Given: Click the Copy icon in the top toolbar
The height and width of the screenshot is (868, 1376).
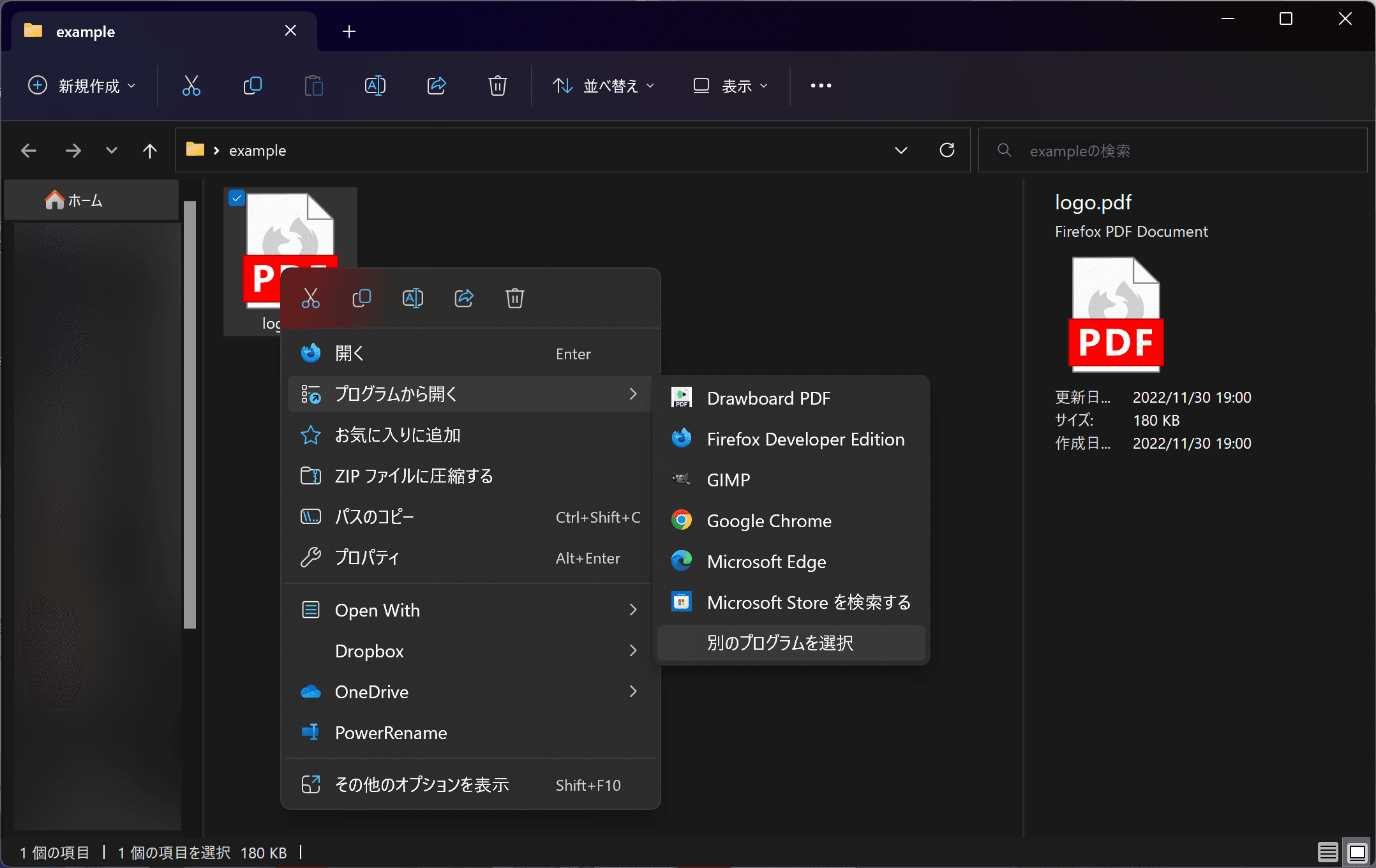Looking at the screenshot, I should pyautogui.click(x=253, y=86).
